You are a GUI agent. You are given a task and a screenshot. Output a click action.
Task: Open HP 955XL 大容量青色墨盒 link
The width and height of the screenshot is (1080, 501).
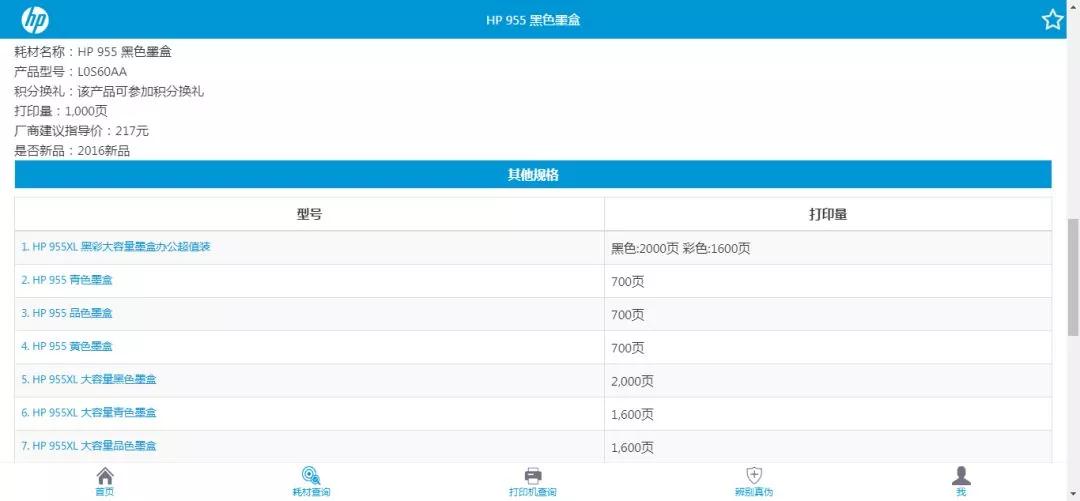click(89, 412)
